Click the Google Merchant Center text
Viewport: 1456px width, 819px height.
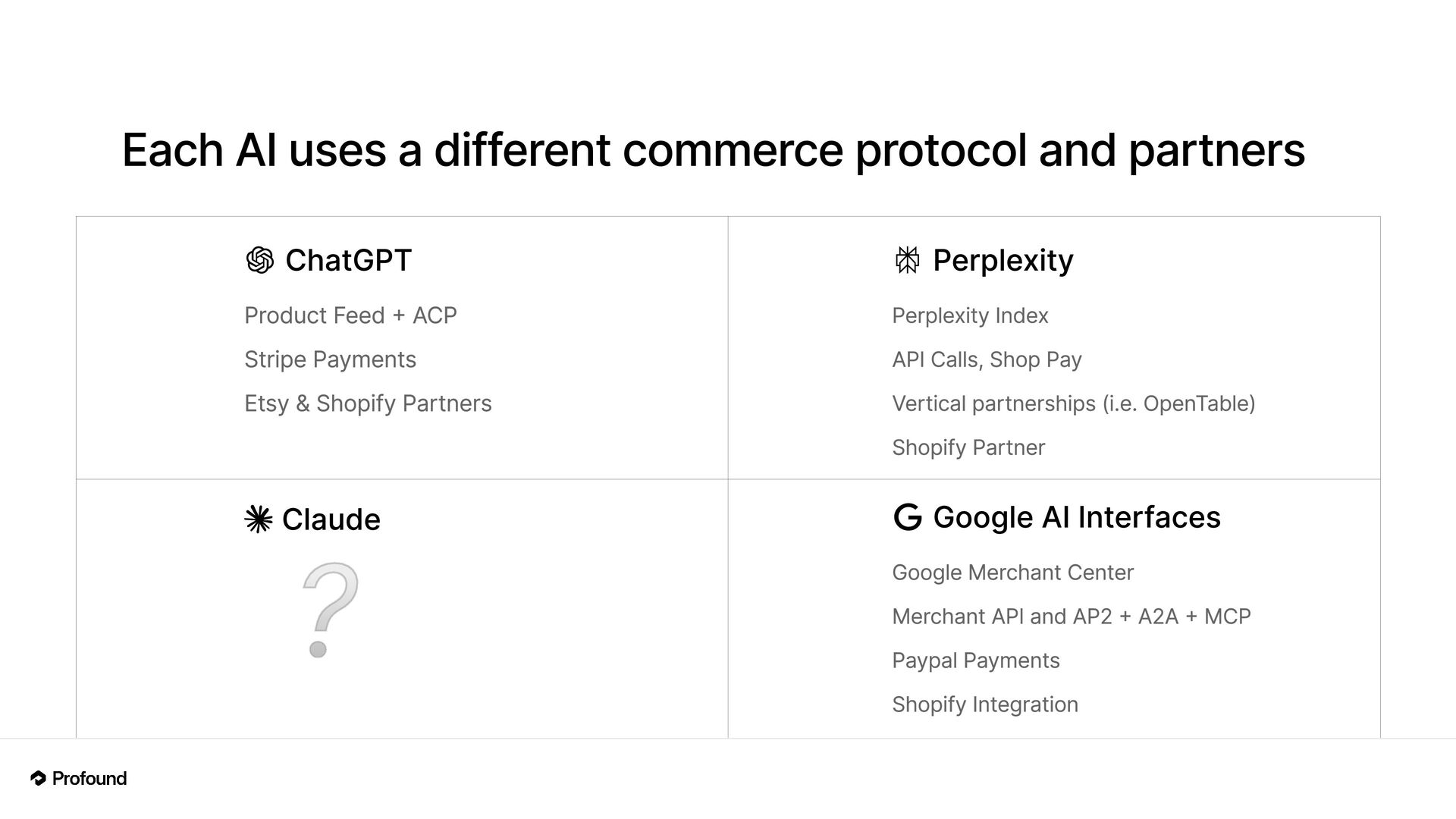click(1012, 573)
